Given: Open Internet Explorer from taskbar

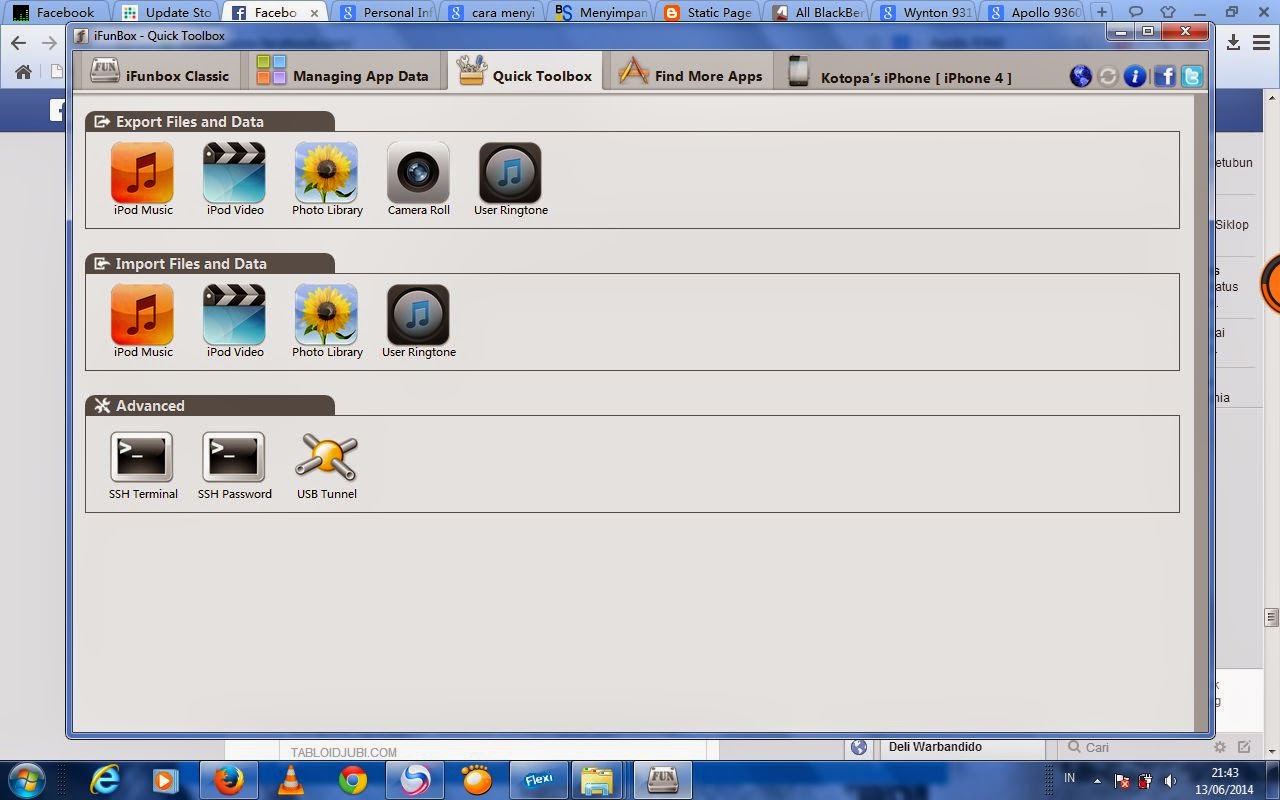Looking at the screenshot, I should pyautogui.click(x=105, y=780).
